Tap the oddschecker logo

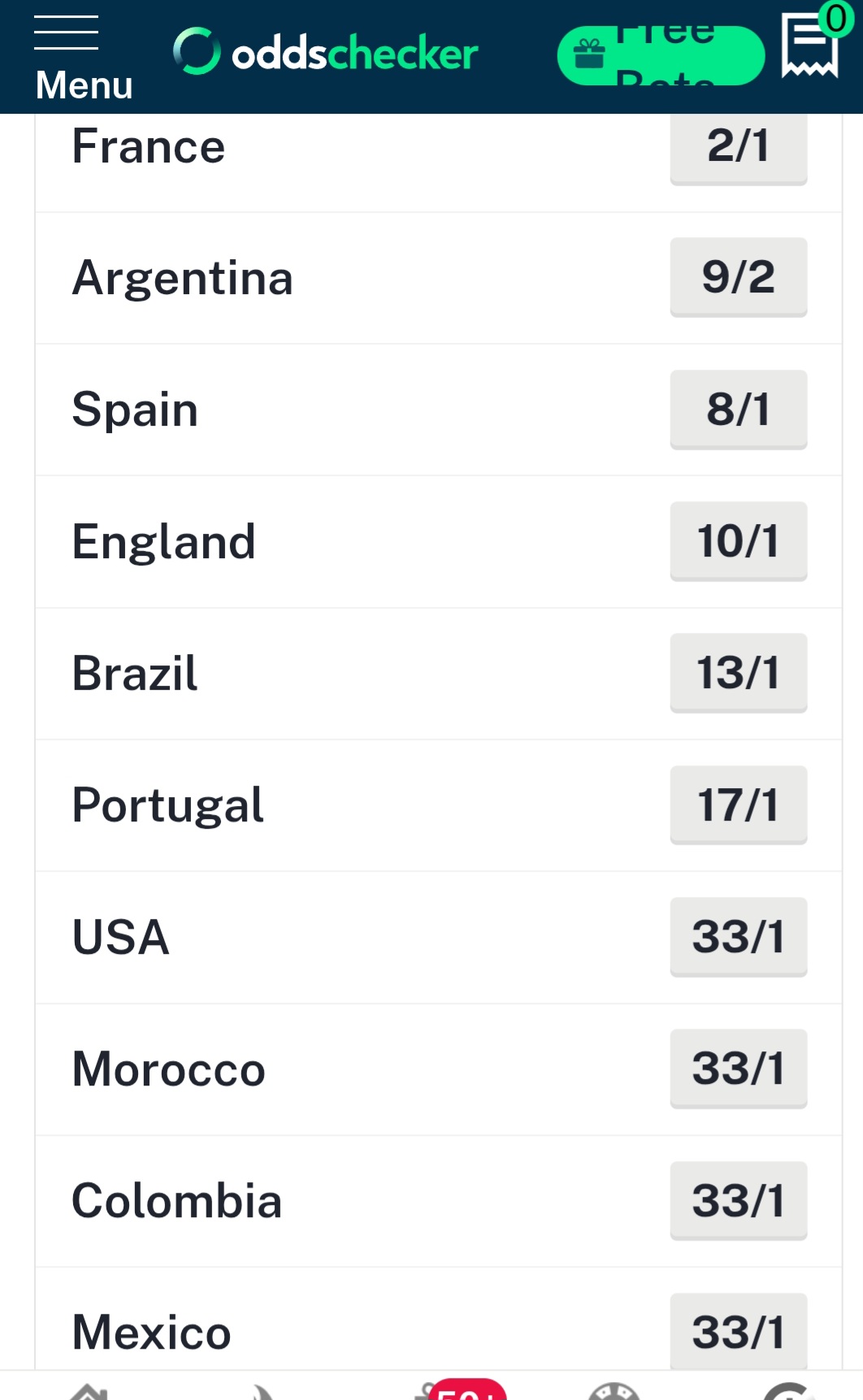click(326, 52)
